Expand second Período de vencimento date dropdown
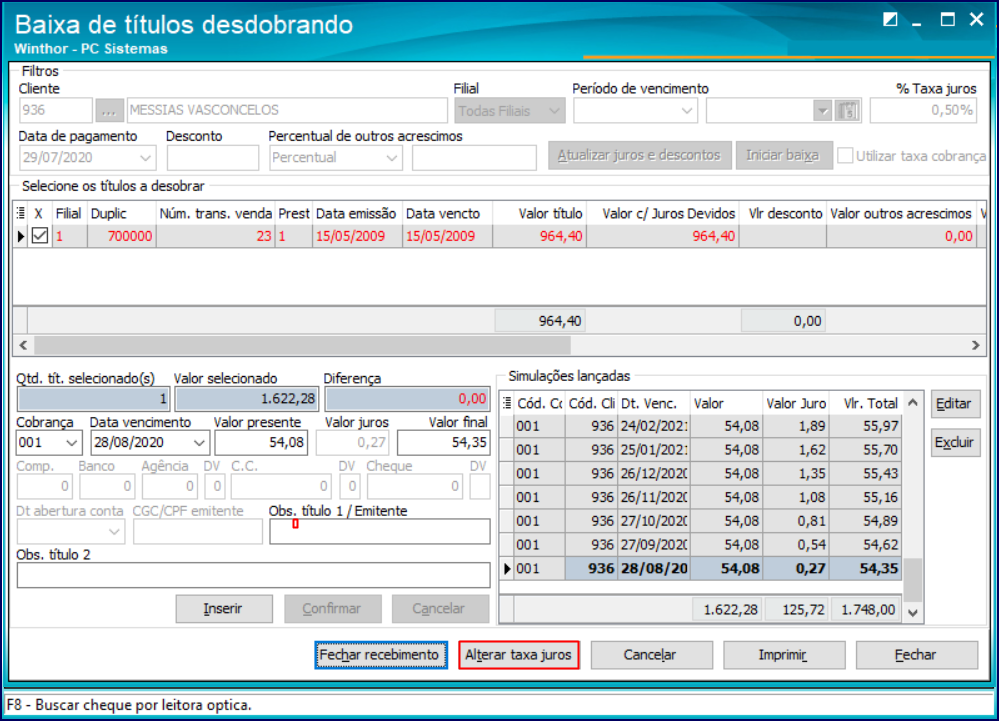Viewport: 999px width, 721px height. click(823, 111)
